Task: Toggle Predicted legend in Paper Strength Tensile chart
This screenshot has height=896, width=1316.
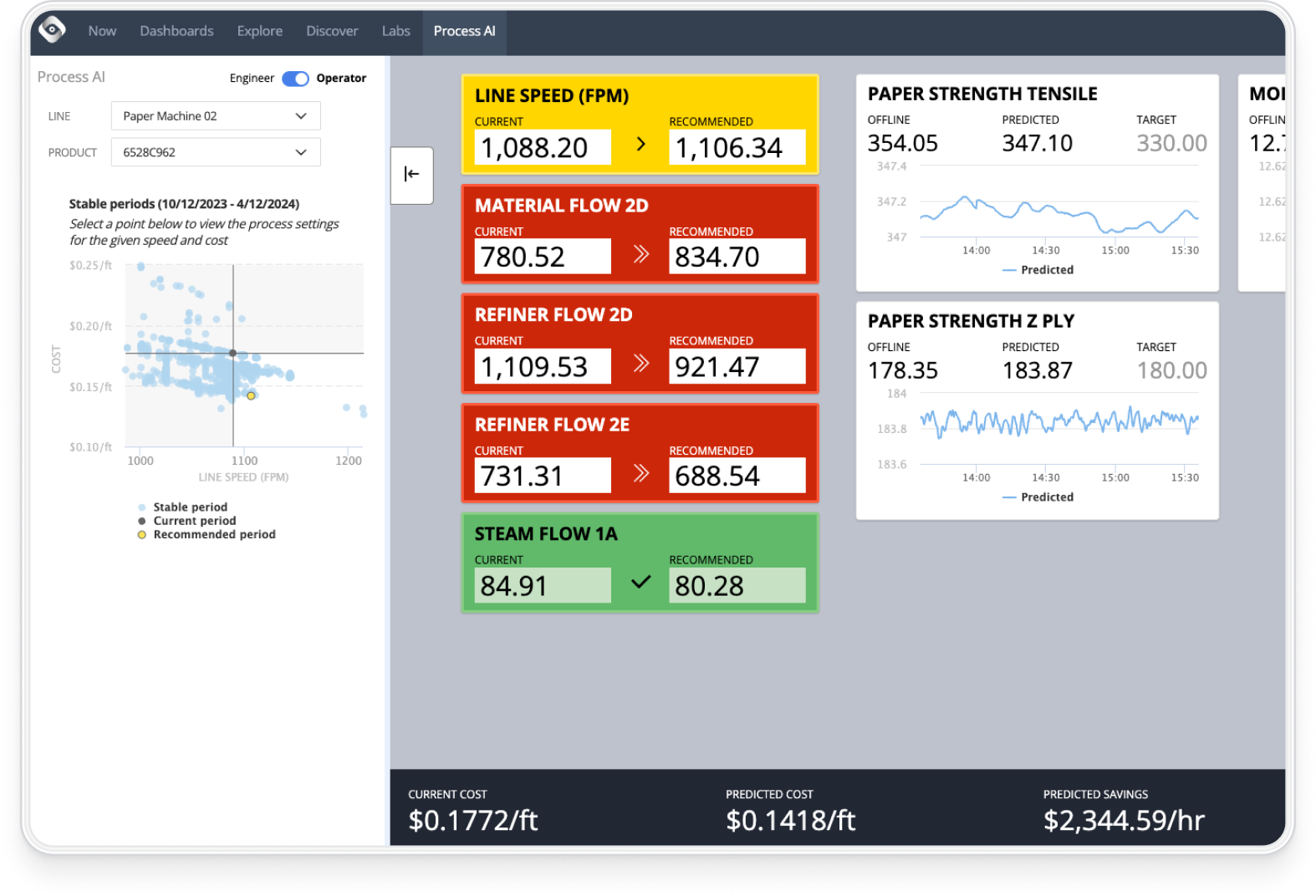Action: click(x=1038, y=270)
